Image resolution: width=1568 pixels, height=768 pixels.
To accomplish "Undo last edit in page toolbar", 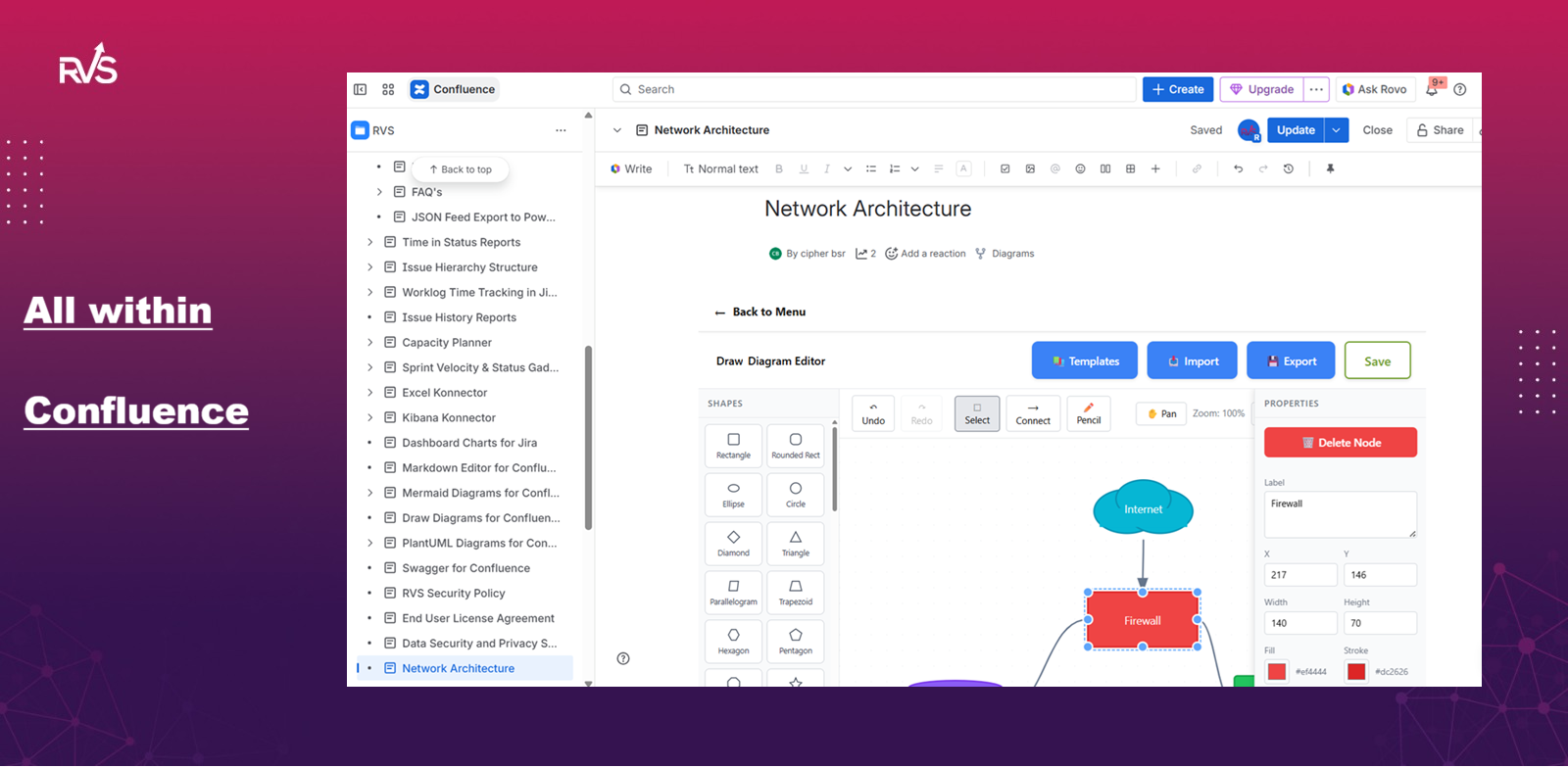I will [x=1238, y=168].
